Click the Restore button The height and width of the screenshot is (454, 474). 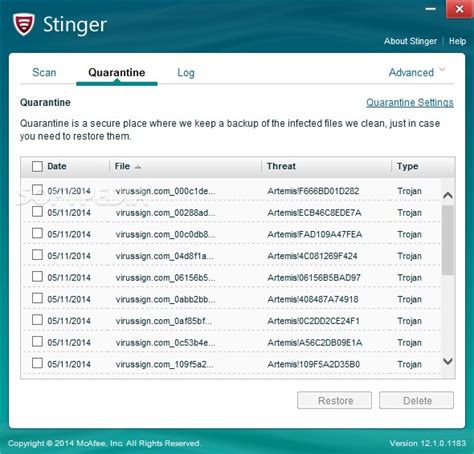(334, 400)
